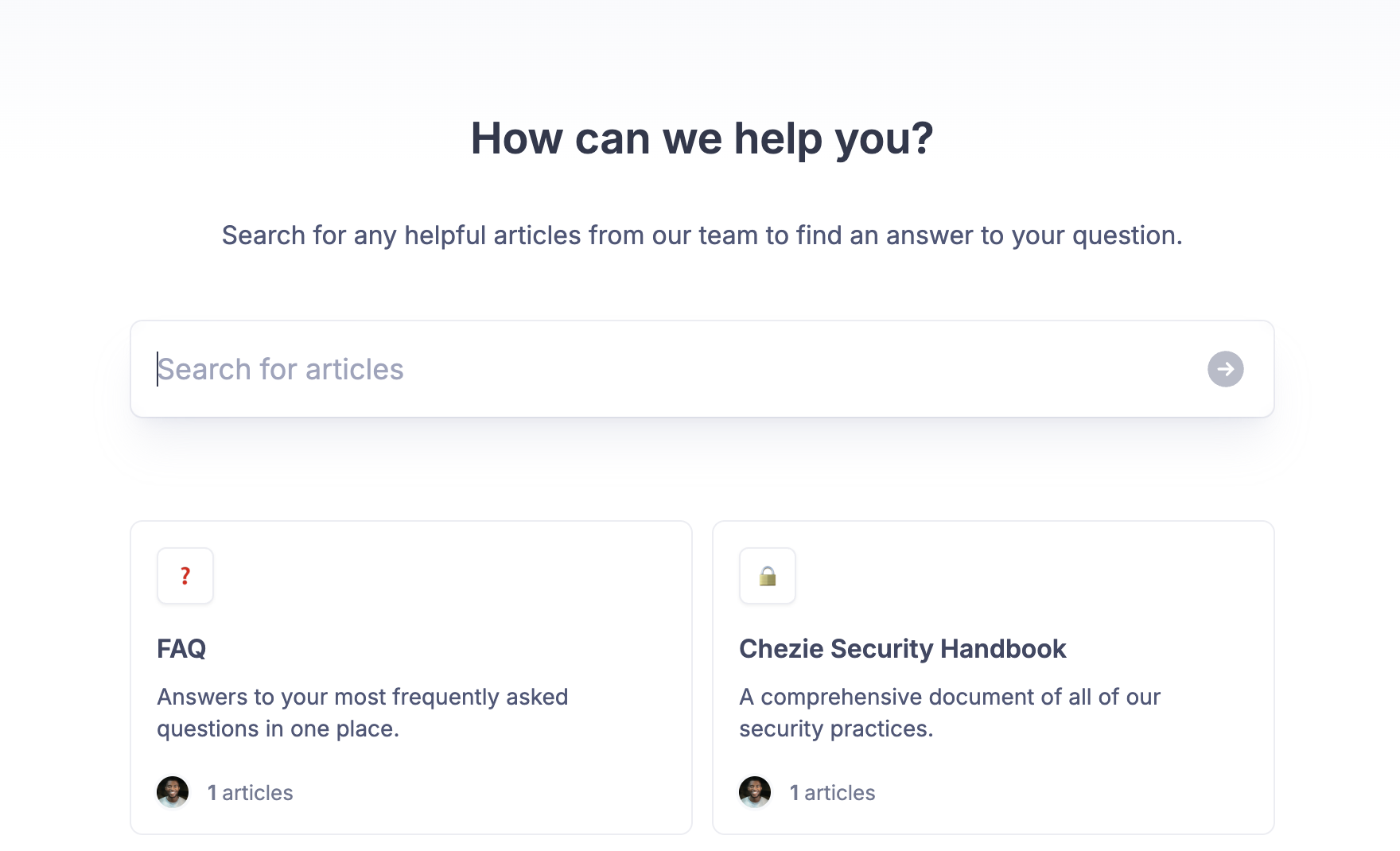Click '1 articles' count under FAQ
The height and width of the screenshot is (851, 1400).
pyautogui.click(x=251, y=793)
